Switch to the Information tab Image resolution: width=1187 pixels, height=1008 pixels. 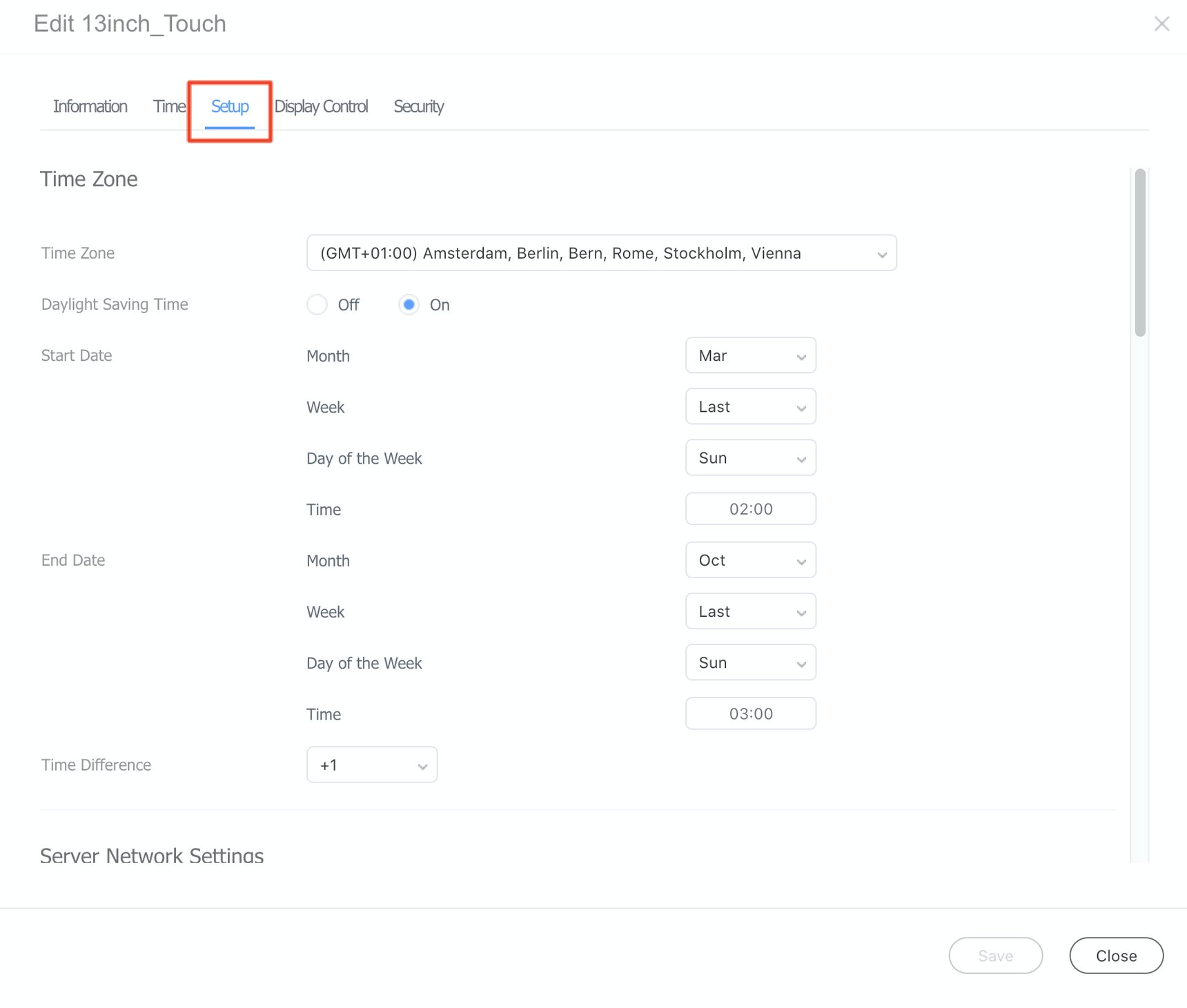point(90,106)
